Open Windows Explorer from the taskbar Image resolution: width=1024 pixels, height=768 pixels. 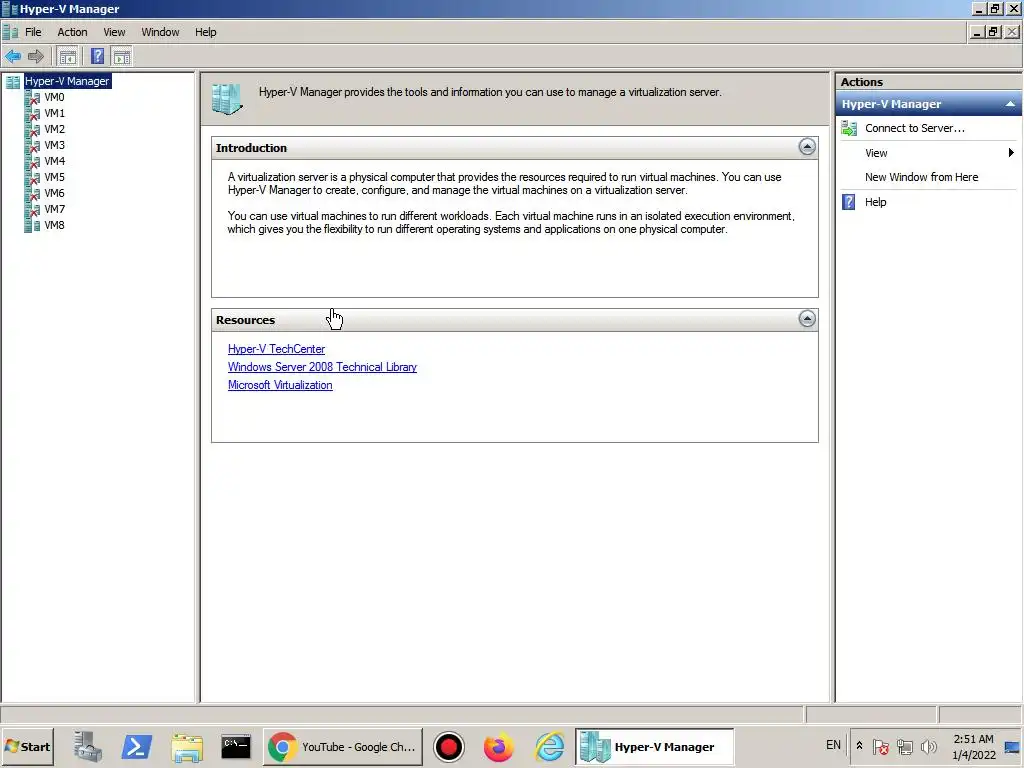[187, 747]
